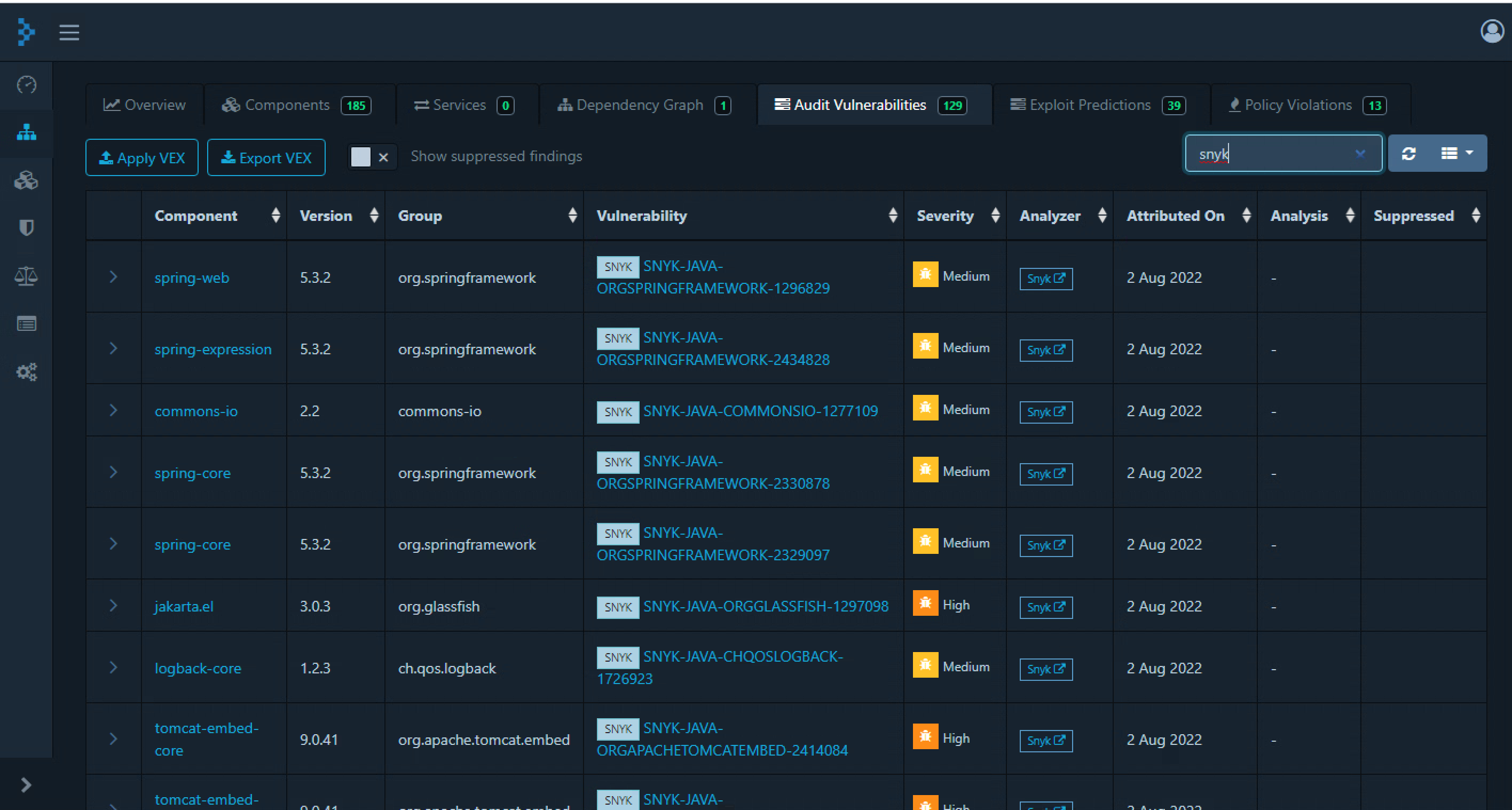Open the Dashboard gauge icon in sidebar
This screenshot has height=810, width=1512.
pyautogui.click(x=26, y=85)
